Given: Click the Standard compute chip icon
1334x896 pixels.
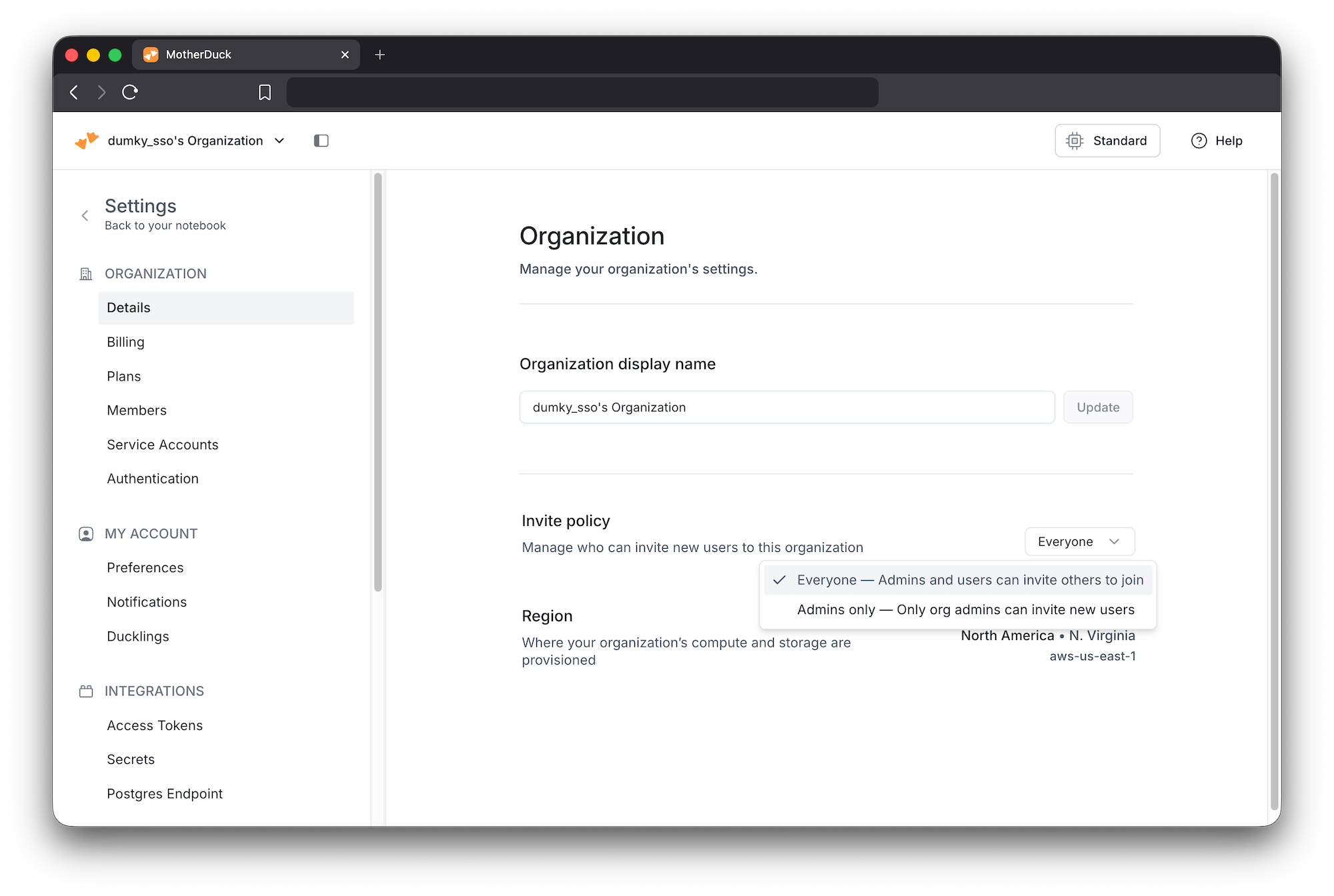Looking at the screenshot, I should click(1074, 141).
